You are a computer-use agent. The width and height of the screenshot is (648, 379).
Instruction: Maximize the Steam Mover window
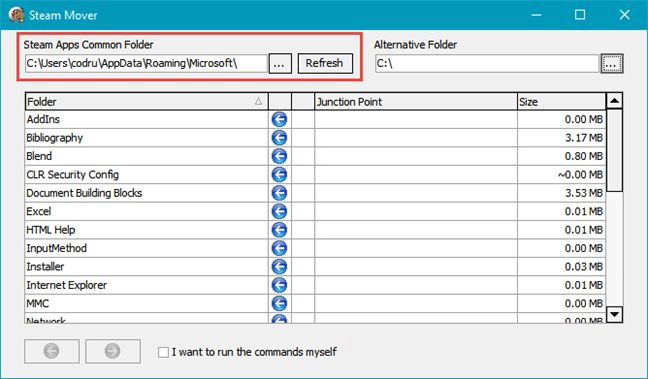click(580, 15)
